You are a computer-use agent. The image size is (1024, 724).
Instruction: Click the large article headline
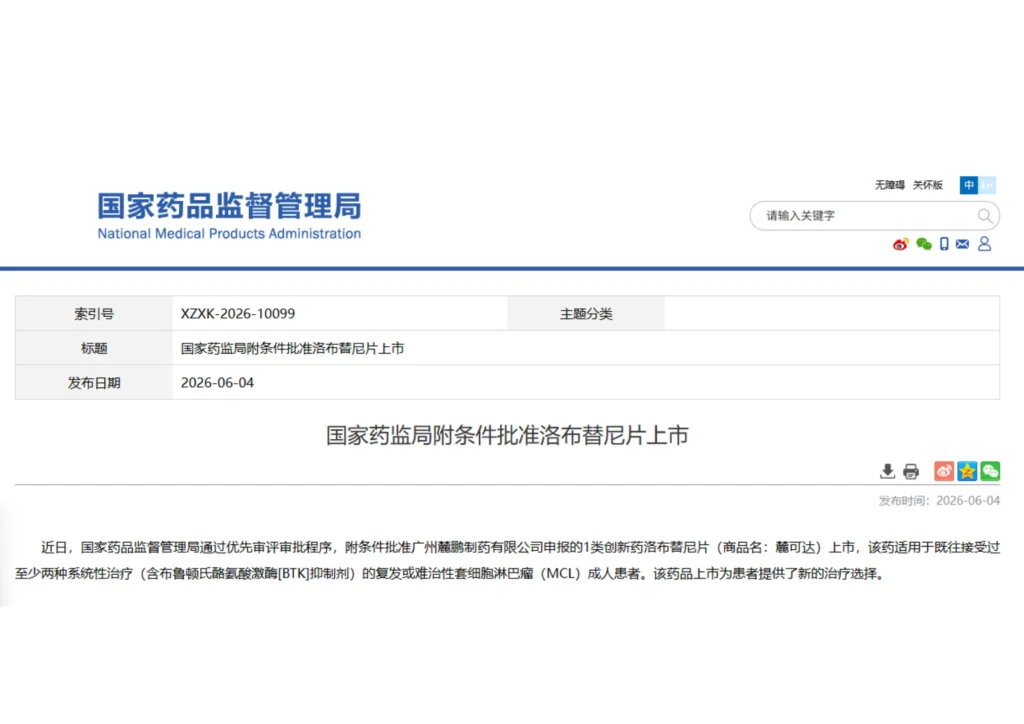click(507, 435)
